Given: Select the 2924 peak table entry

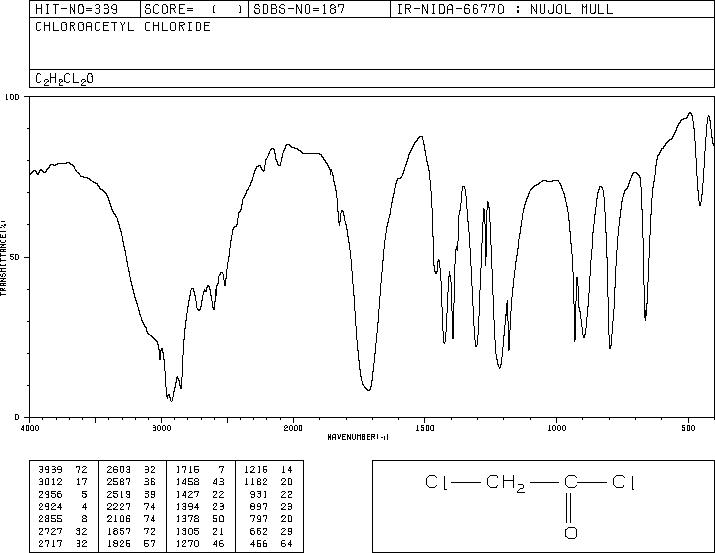Looking at the screenshot, I should click(x=64, y=506).
